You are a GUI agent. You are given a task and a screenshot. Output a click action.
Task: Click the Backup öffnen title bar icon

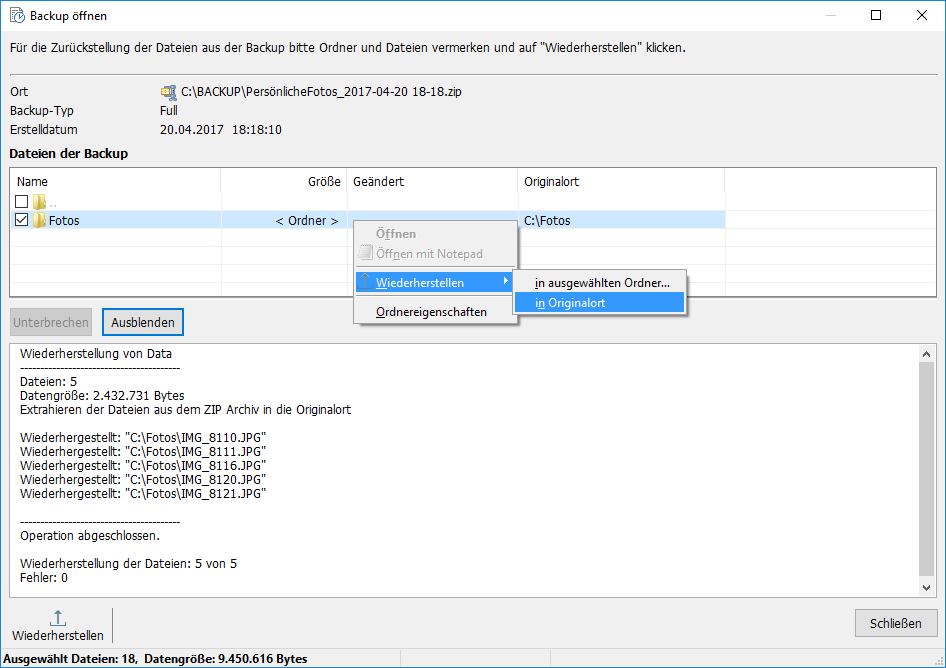(x=15, y=16)
